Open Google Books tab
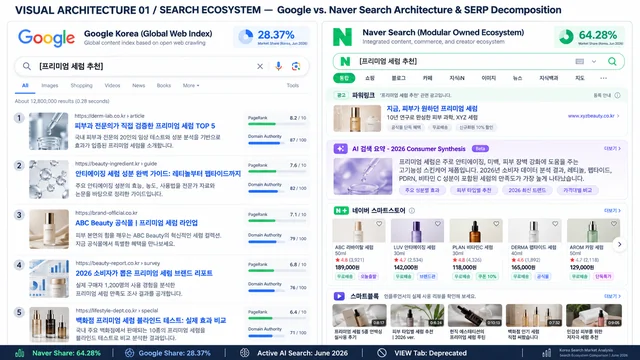Screen dimensions: 640x360 tap(164, 86)
